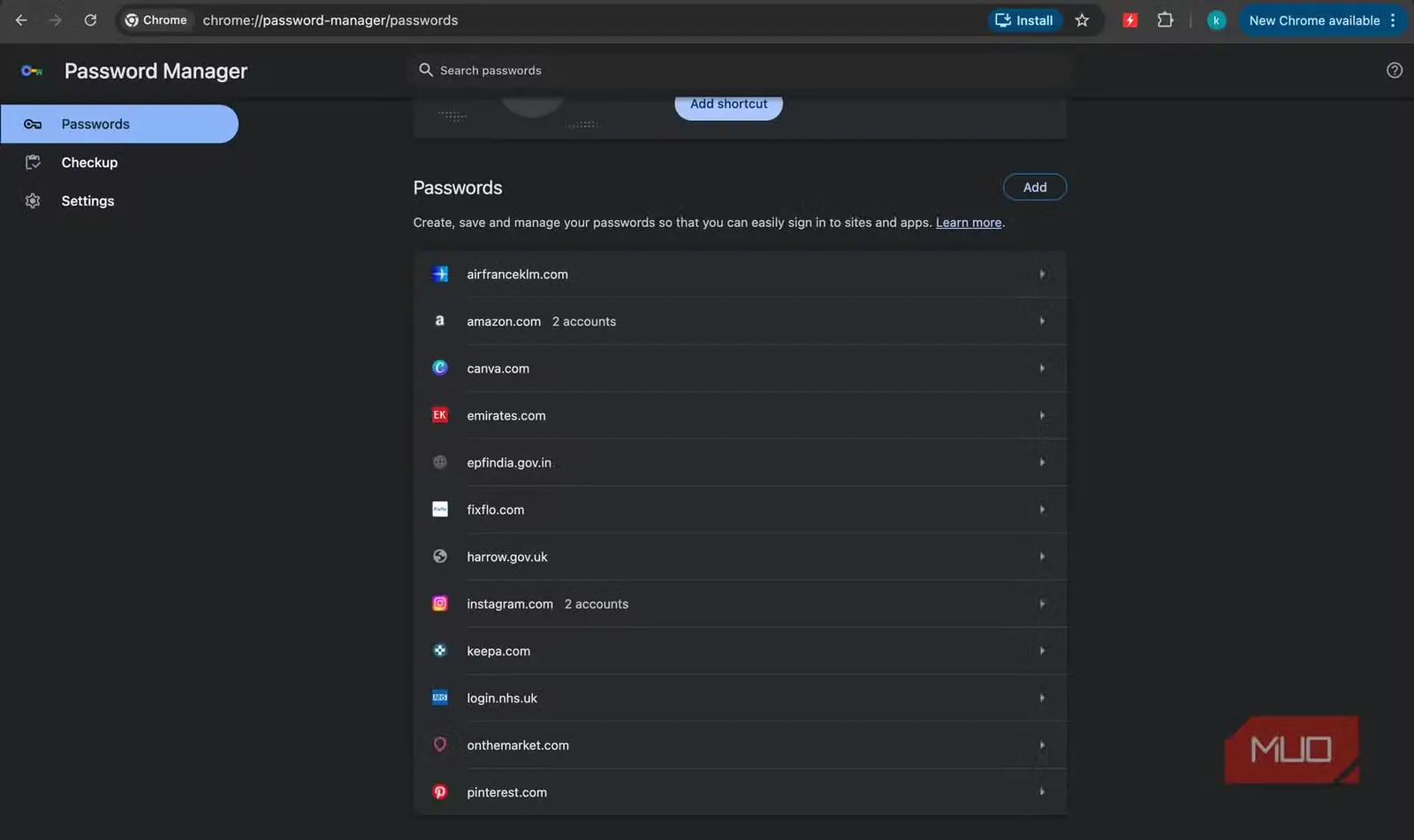
Task: Click the Canva favicon
Action: pyautogui.click(x=440, y=367)
